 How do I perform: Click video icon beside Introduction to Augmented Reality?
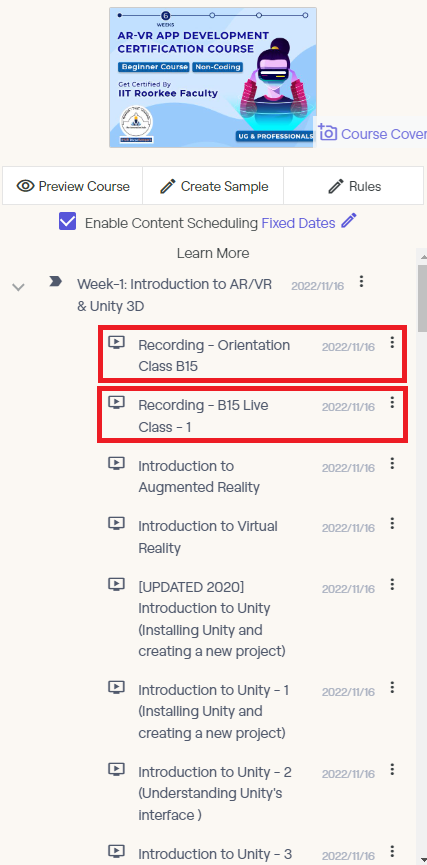[x=116, y=463]
